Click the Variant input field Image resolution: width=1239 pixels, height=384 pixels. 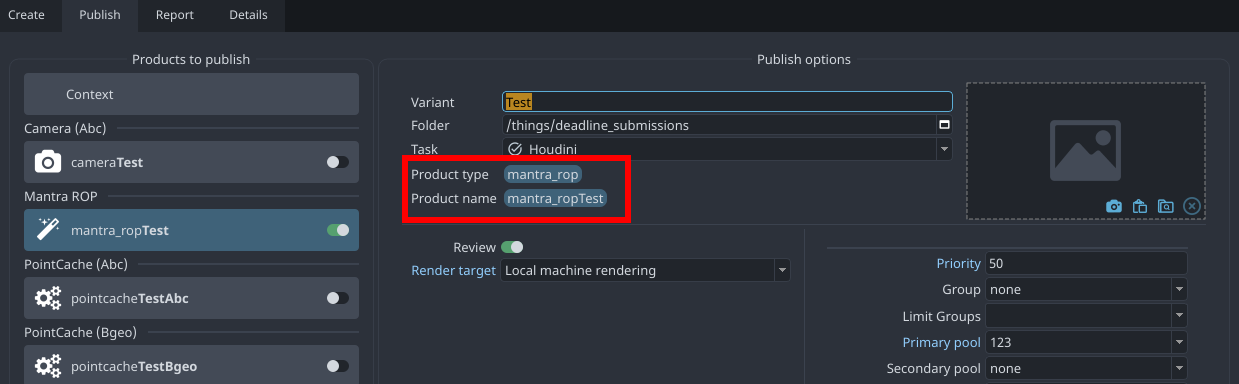click(727, 102)
